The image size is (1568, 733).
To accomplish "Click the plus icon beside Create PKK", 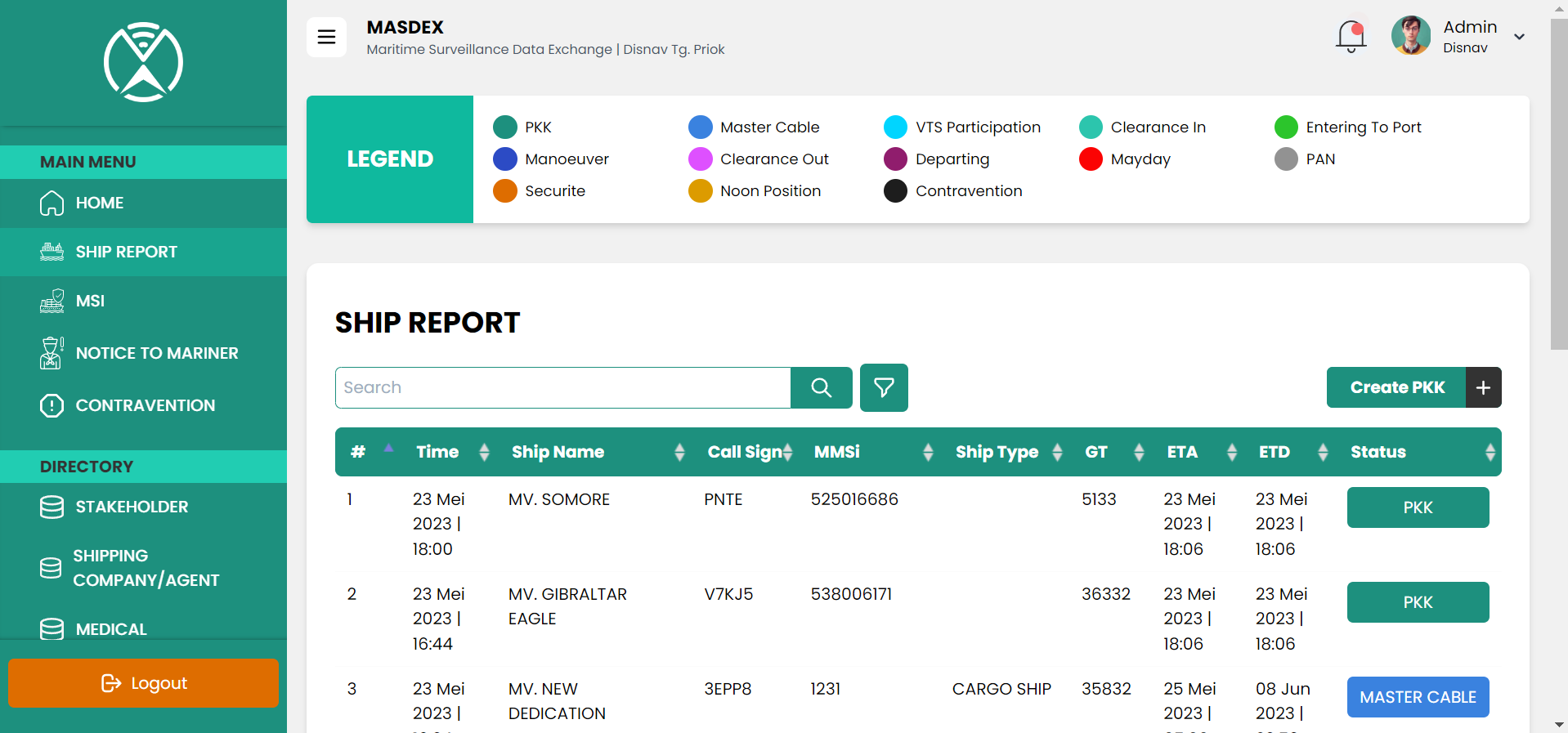I will coord(1484,387).
